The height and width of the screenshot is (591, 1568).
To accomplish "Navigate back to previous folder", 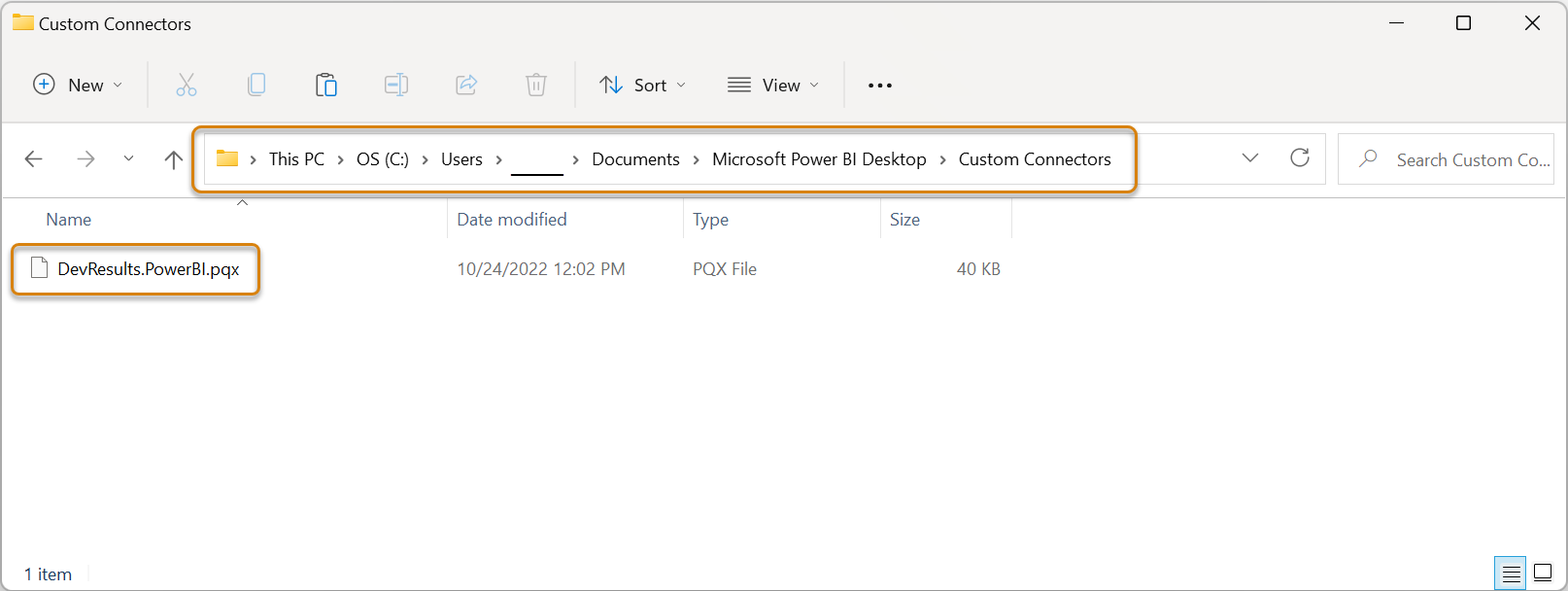I will coord(34,159).
